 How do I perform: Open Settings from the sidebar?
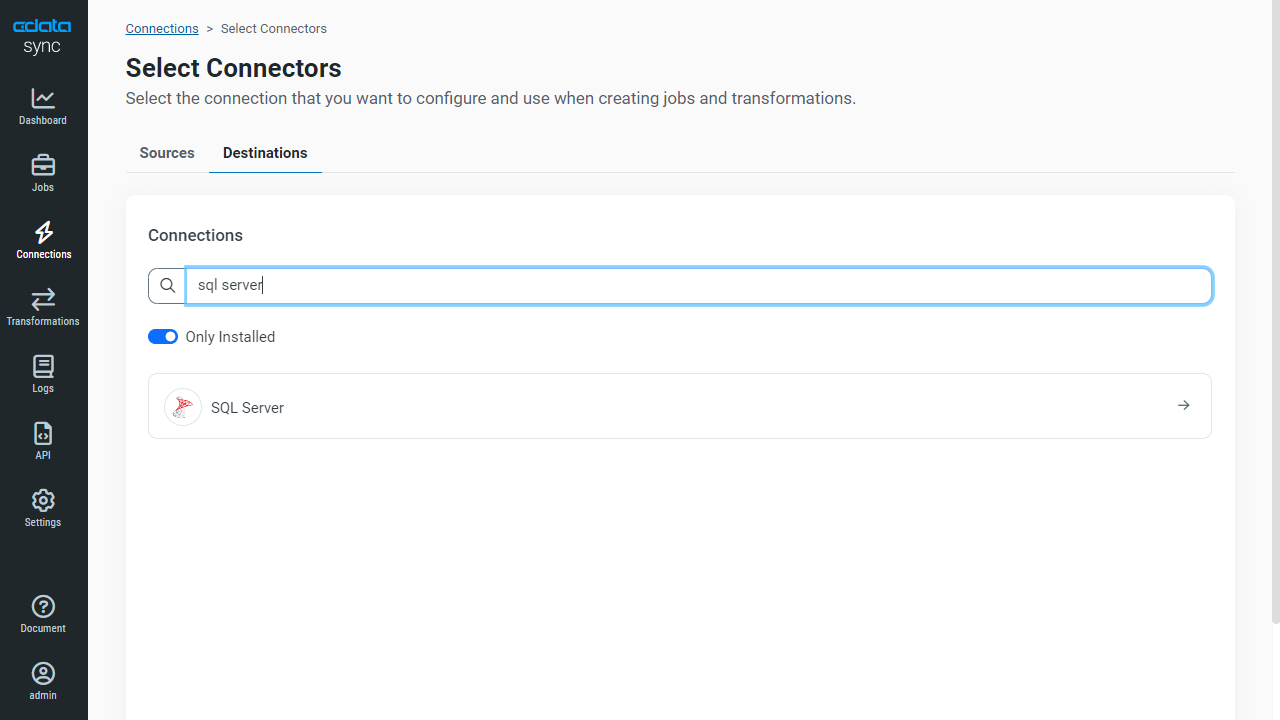point(43,509)
